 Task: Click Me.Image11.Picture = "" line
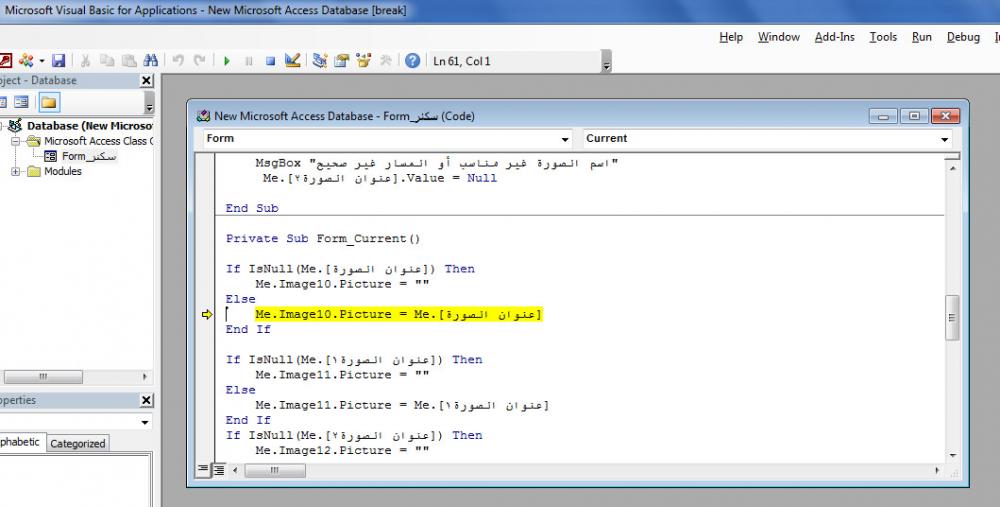pos(342,375)
